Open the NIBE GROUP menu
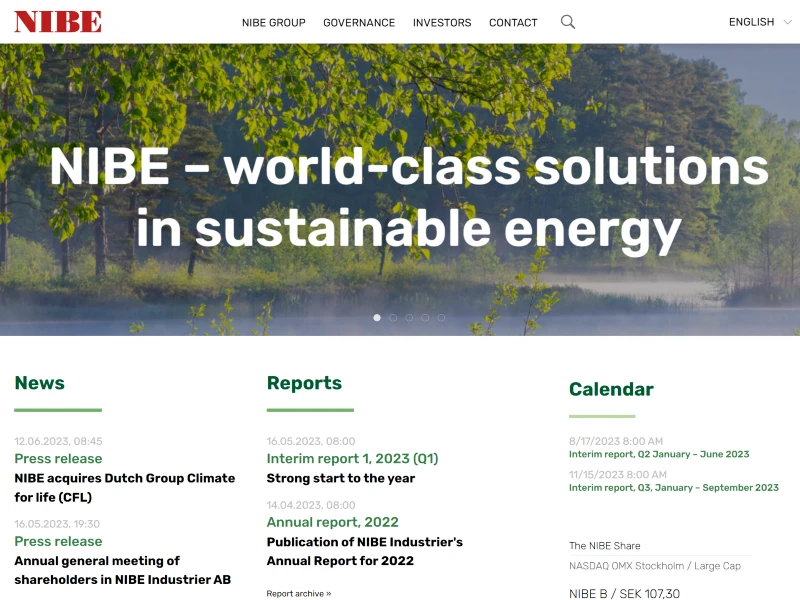 tap(273, 22)
